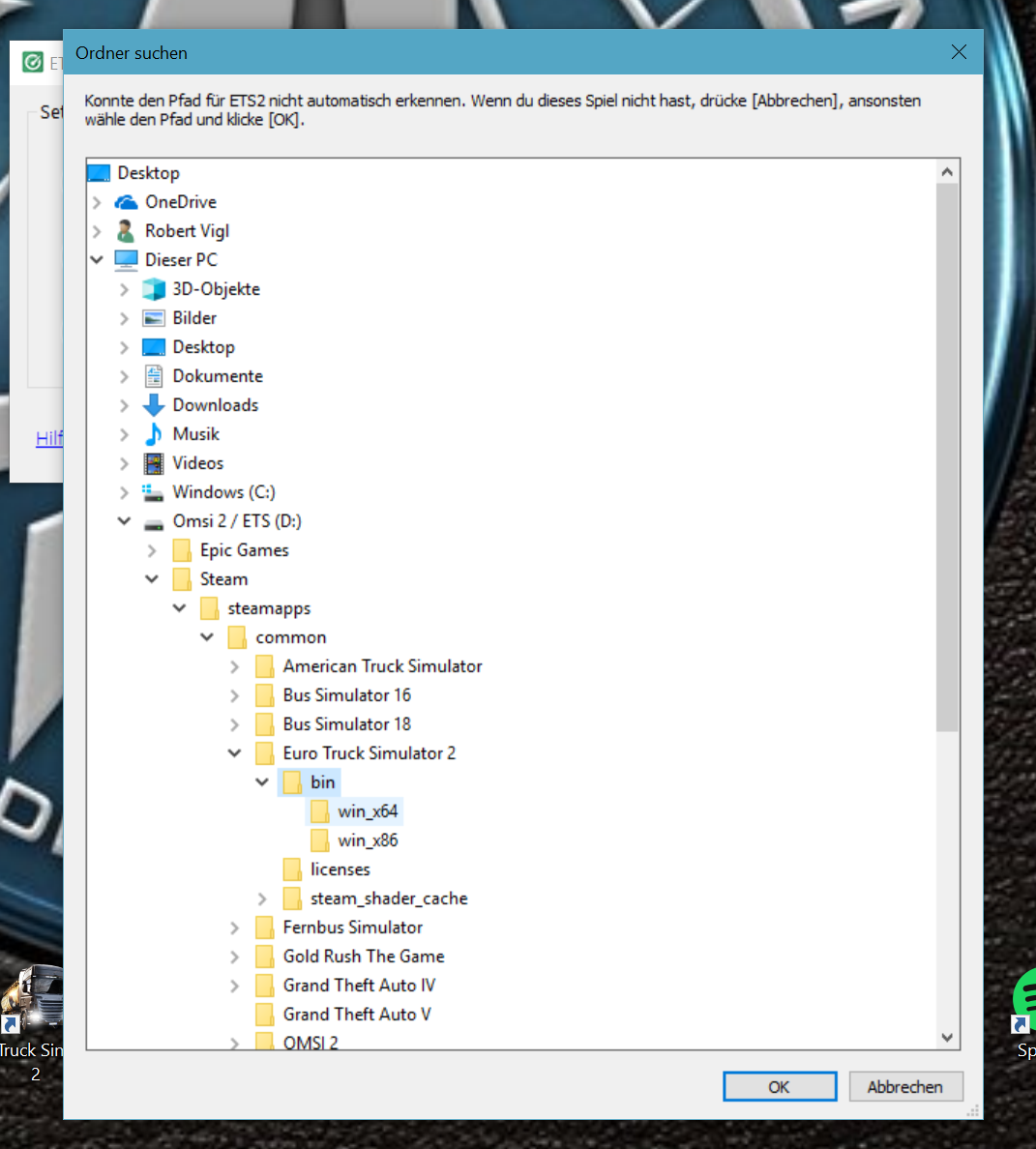Click the scrollbar down arrow
The height and width of the screenshot is (1149, 1036).
coord(947,1037)
